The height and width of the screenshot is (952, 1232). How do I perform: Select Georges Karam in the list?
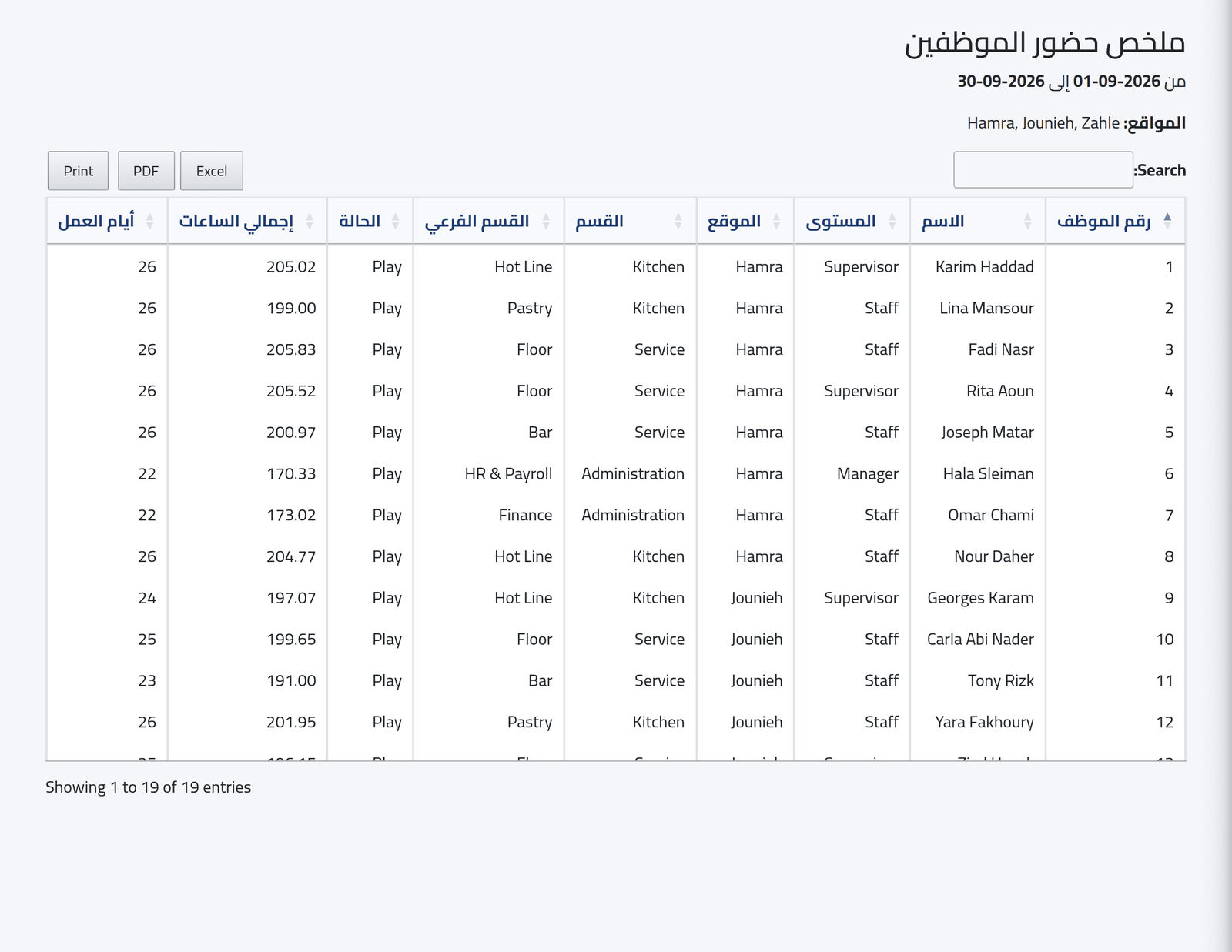click(x=980, y=599)
